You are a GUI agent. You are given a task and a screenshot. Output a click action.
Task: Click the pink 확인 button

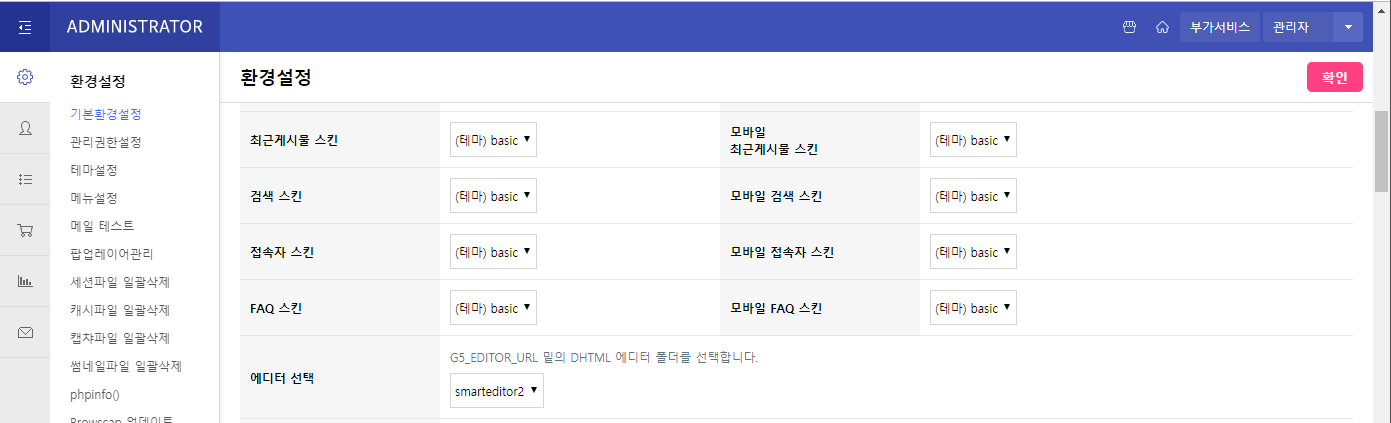pyautogui.click(x=1335, y=77)
